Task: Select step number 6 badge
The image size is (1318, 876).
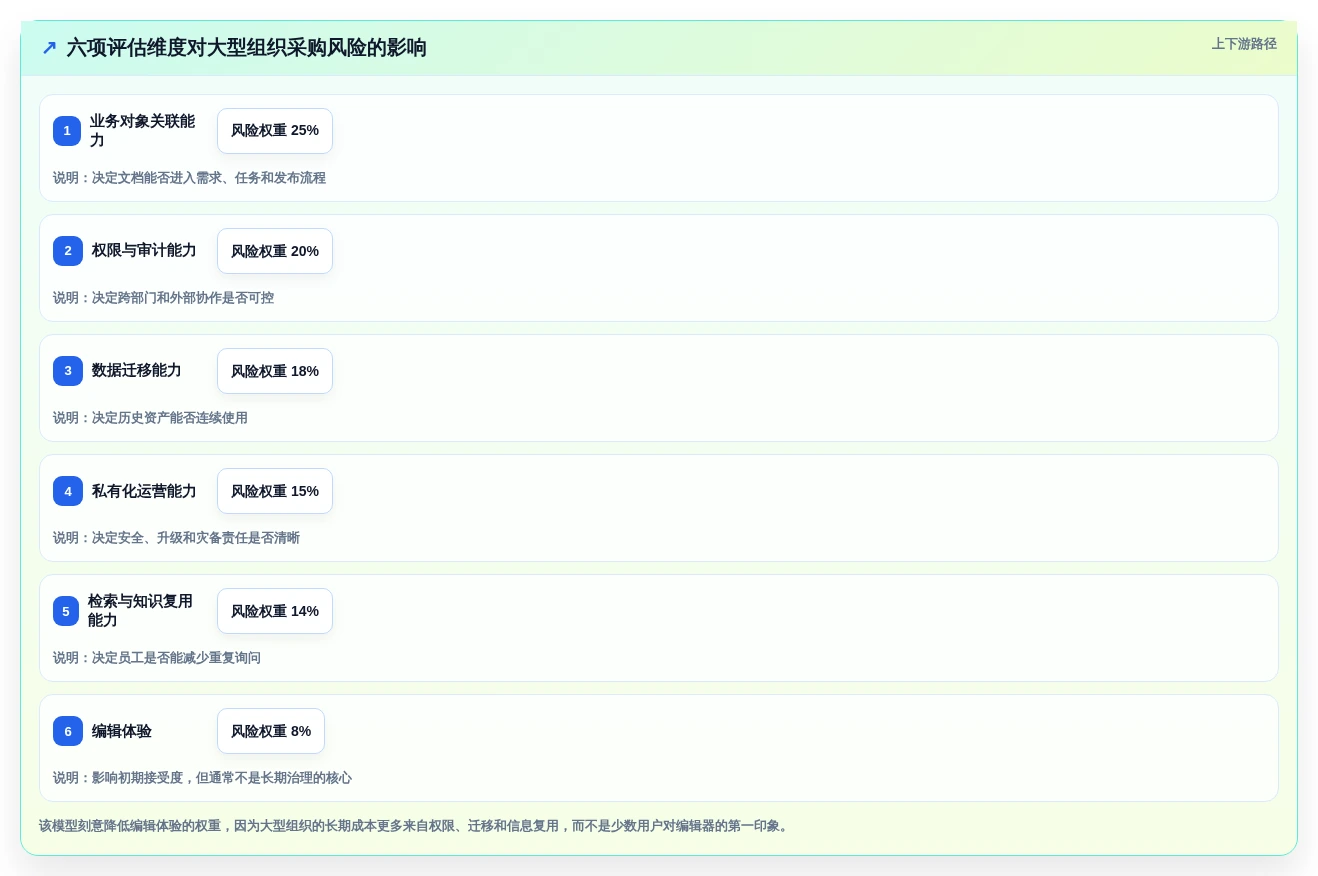Action: (68, 731)
